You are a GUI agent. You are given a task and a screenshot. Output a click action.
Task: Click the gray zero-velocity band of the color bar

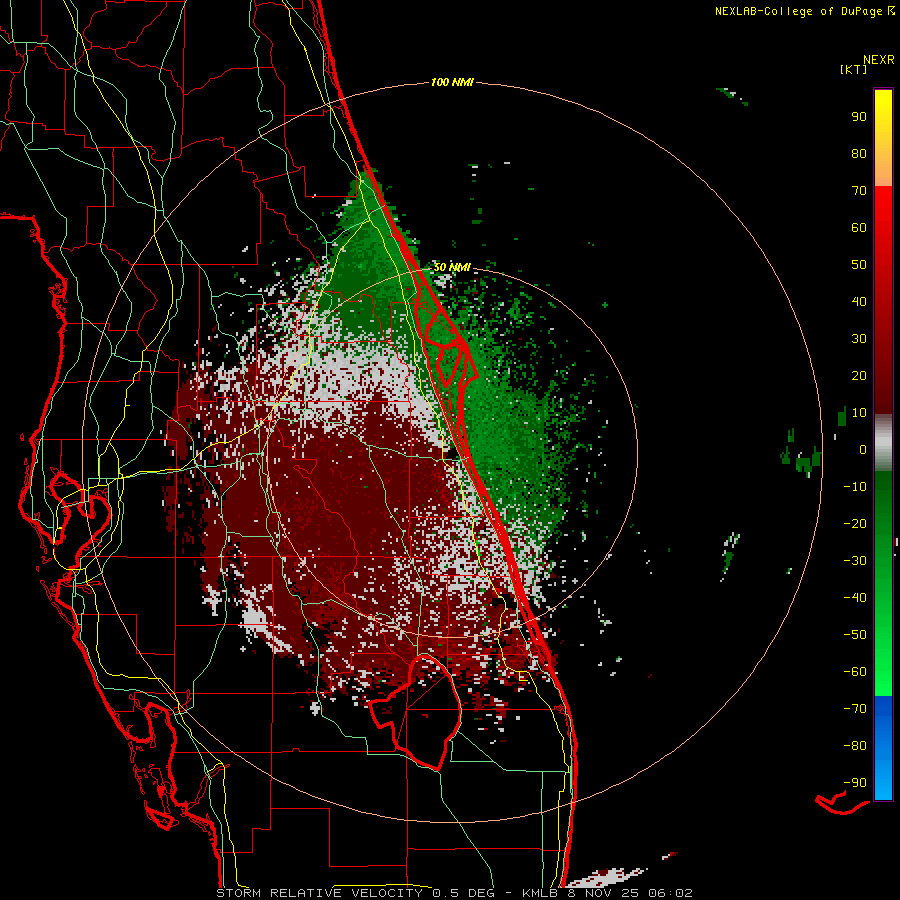(x=883, y=443)
